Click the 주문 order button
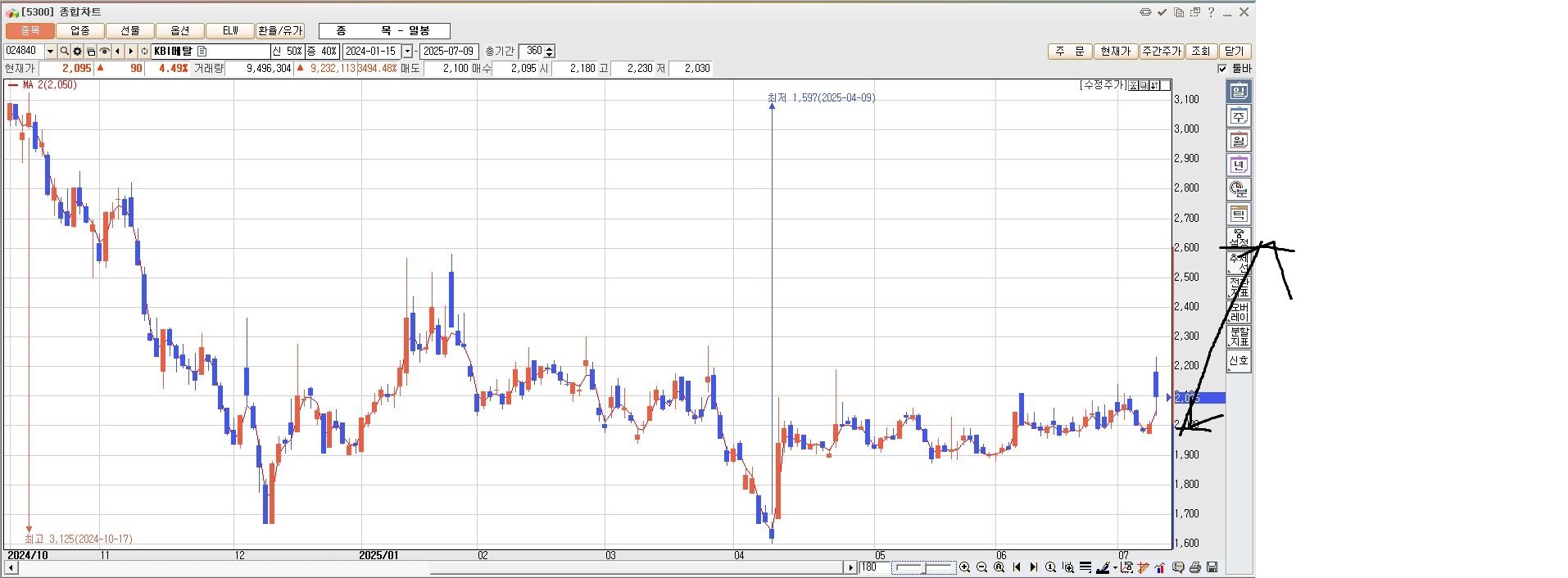The height and width of the screenshot is (578, 1568). click(x=1069, y=52)
